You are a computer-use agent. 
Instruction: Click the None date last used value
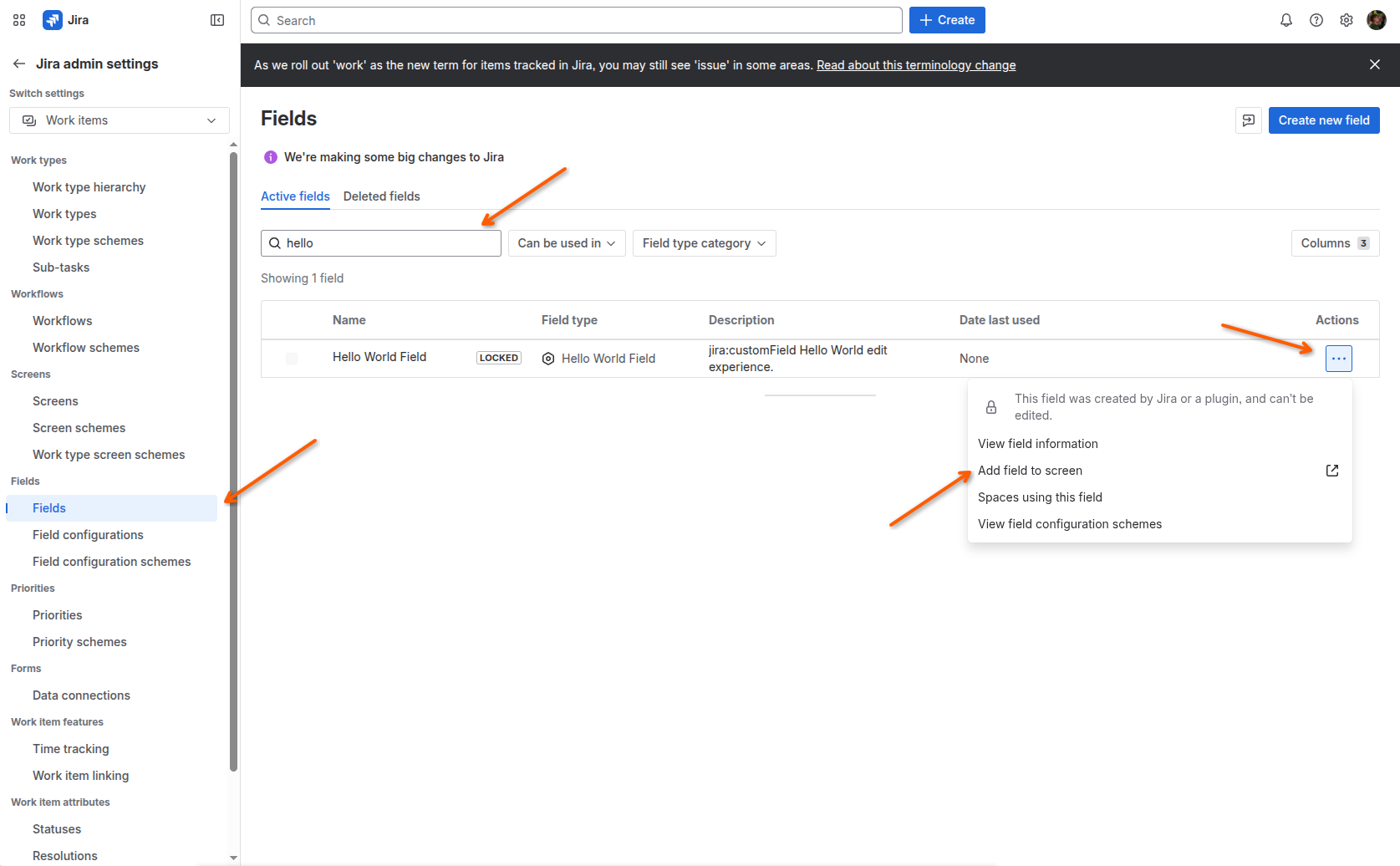click(x=975, y=359)
